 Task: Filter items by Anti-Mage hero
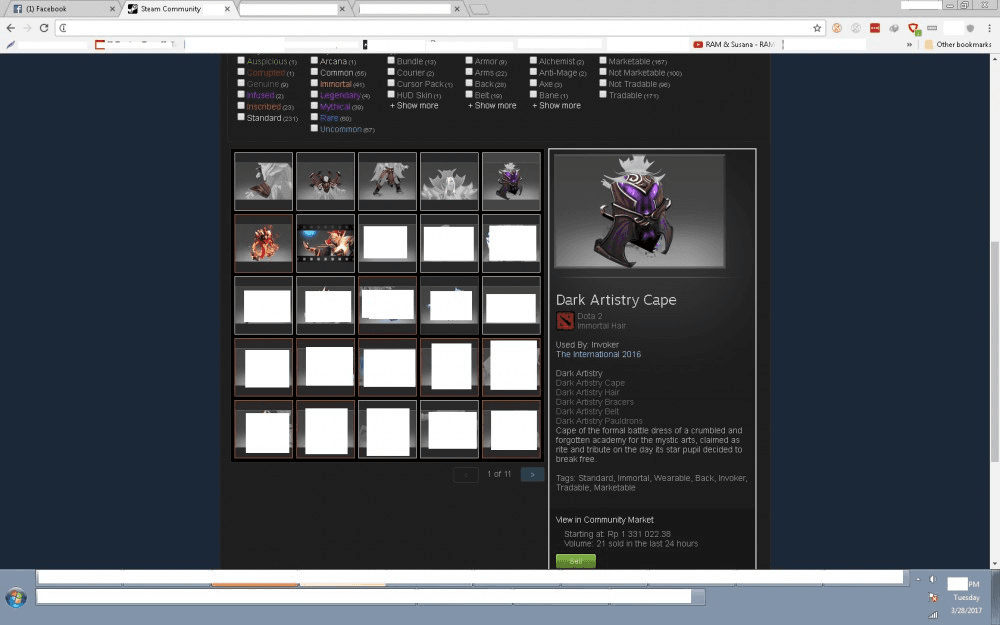click(x=533, y=72)
